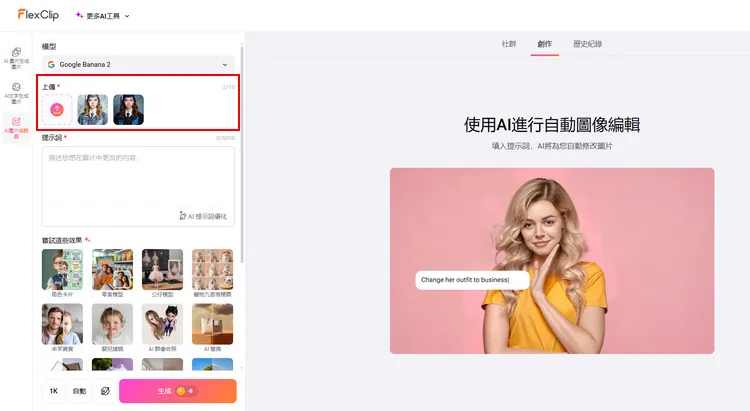
Task: Select the second uploaded graduate portrait thumbnail
Action: point(128,109)
